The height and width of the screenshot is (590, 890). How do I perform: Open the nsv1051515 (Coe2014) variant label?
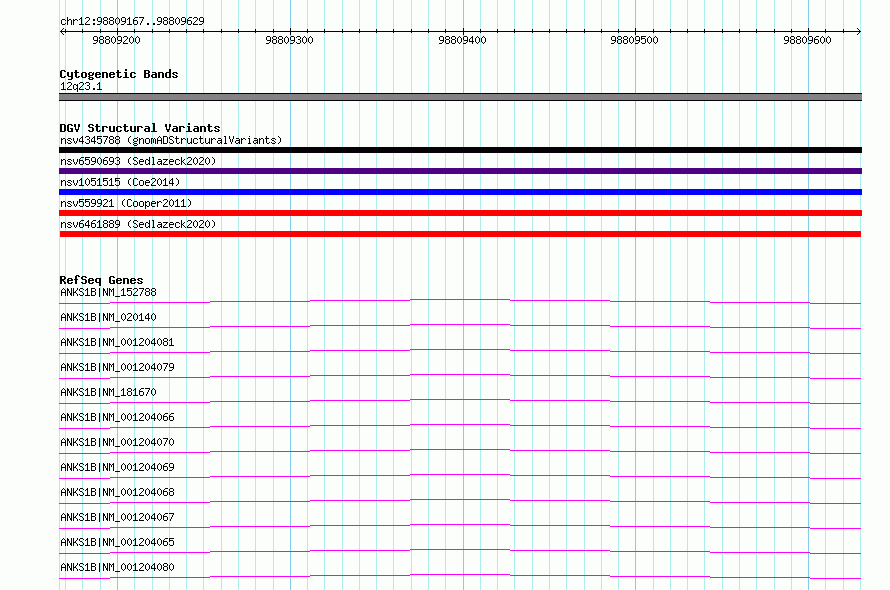[120, 182]
